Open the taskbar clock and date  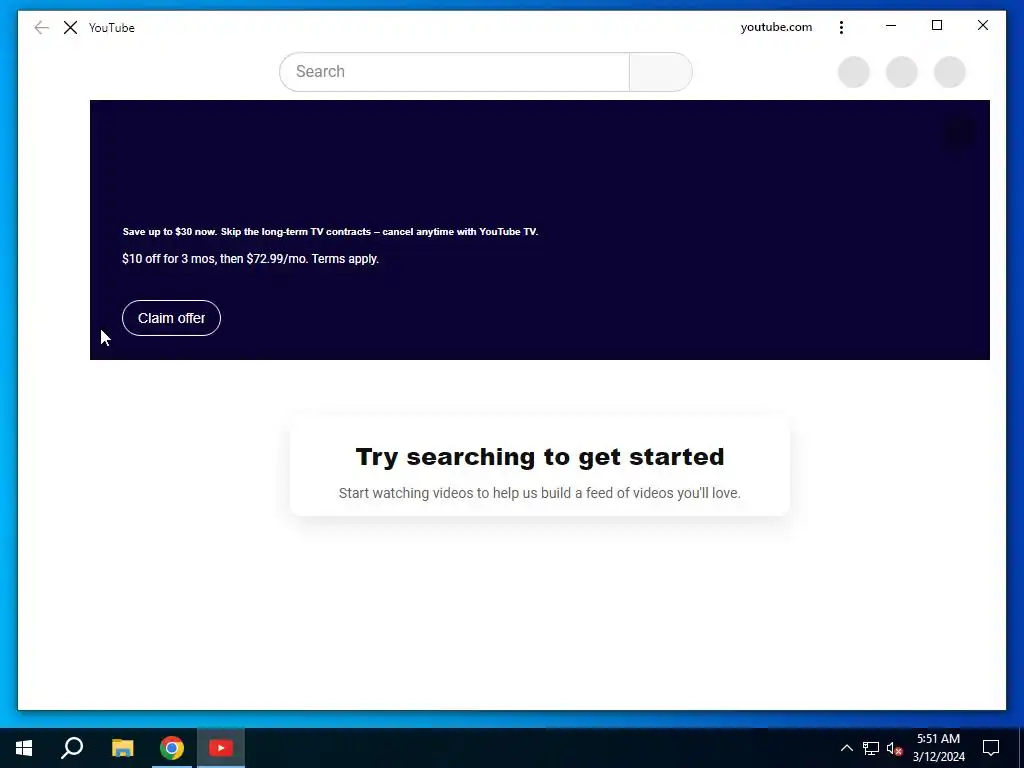(938, 748)
